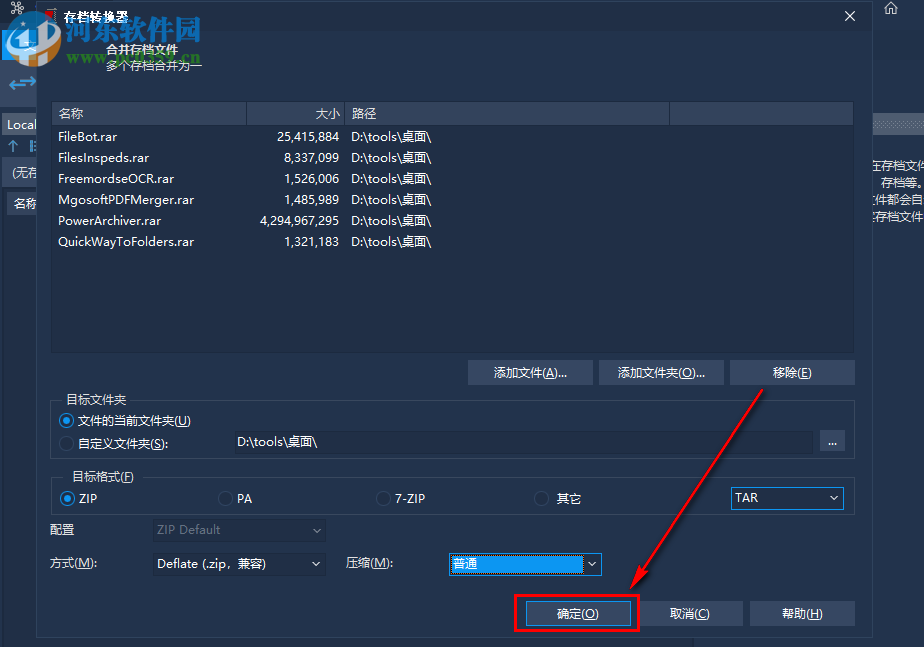This screenshot has width=924, height=647.
Task: Select the 7-ZIP target format
Action: [x=383, y=498]
